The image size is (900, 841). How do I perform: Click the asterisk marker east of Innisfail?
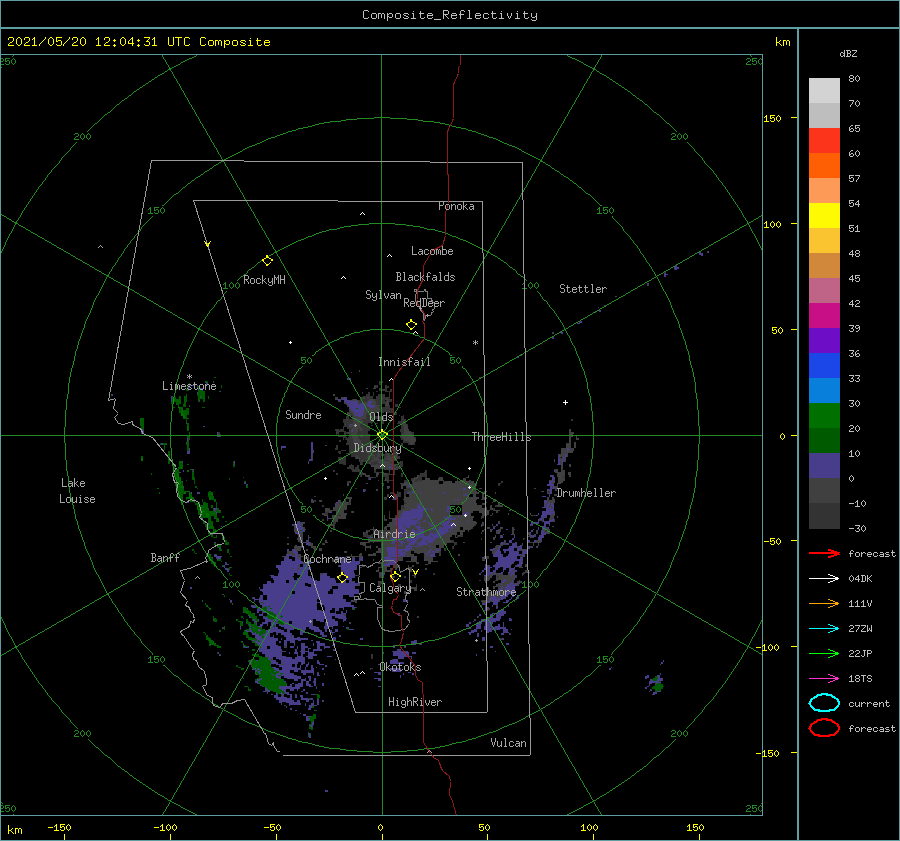coord(475,343)
